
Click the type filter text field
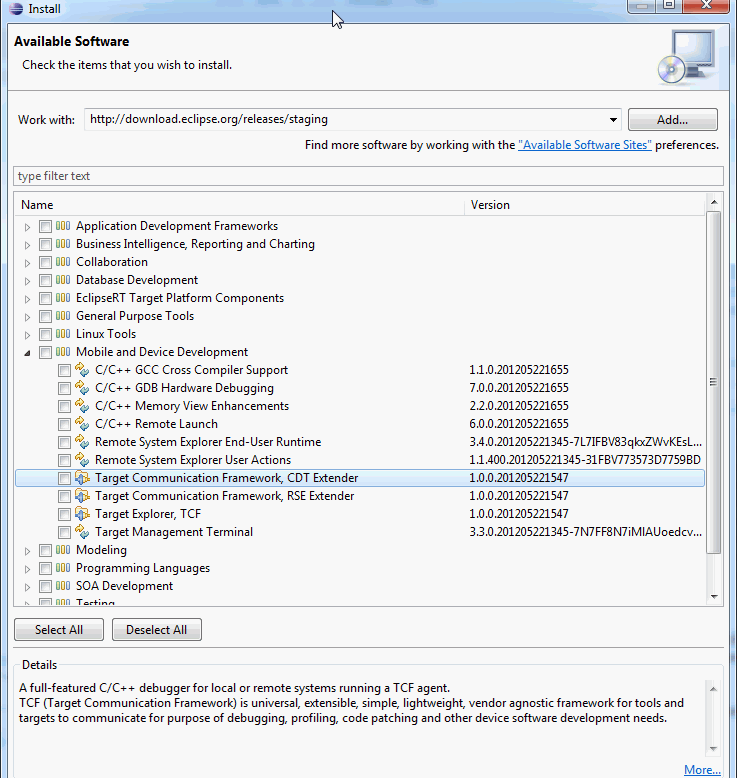[368, 176]
